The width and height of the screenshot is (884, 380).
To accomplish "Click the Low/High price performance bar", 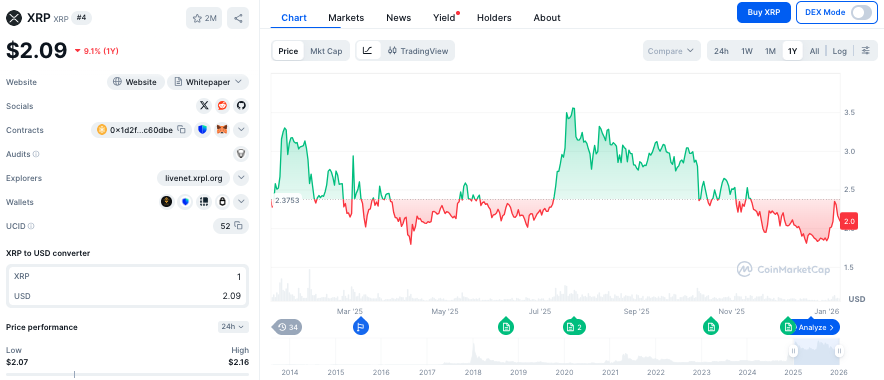I will [127, 374].
